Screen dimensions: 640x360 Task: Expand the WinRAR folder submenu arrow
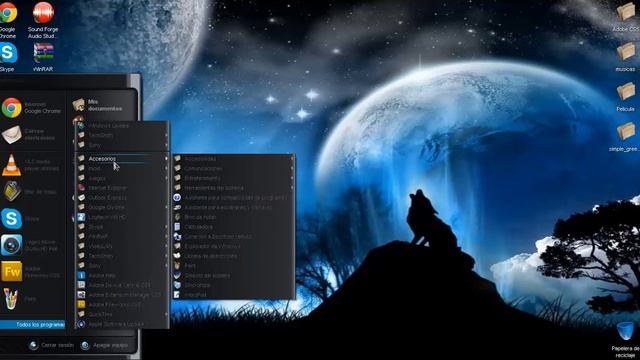tap(166, 236)
